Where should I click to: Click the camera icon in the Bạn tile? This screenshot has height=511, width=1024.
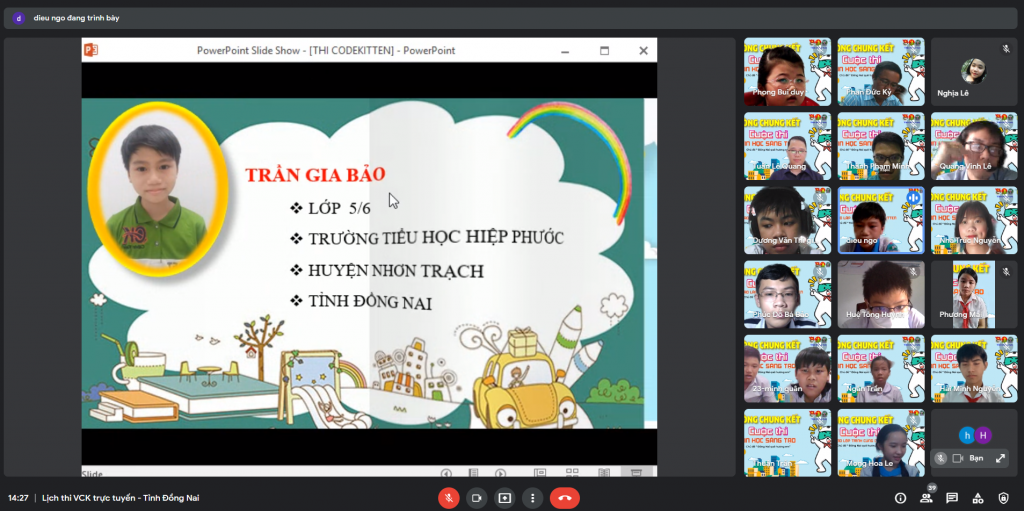(958, 458)
